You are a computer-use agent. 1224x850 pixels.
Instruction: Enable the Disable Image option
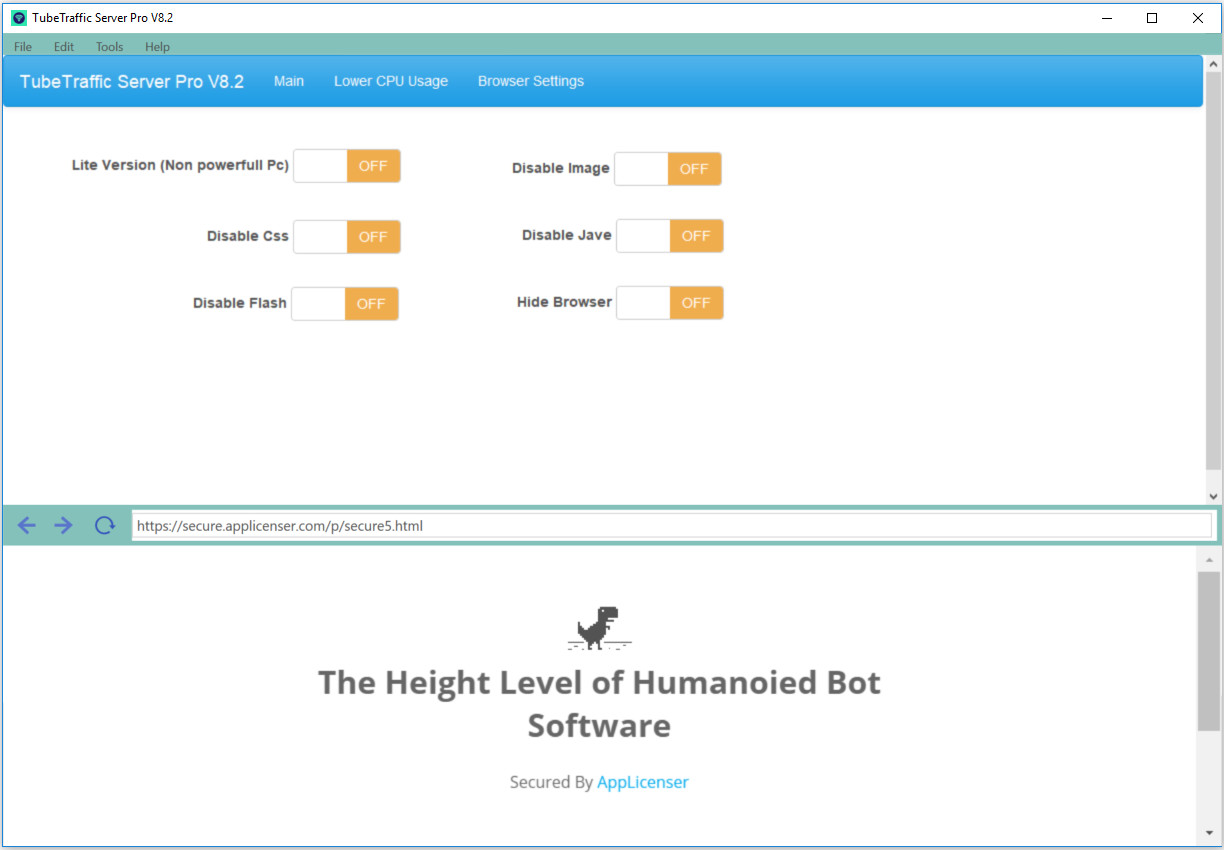(668, 168)
